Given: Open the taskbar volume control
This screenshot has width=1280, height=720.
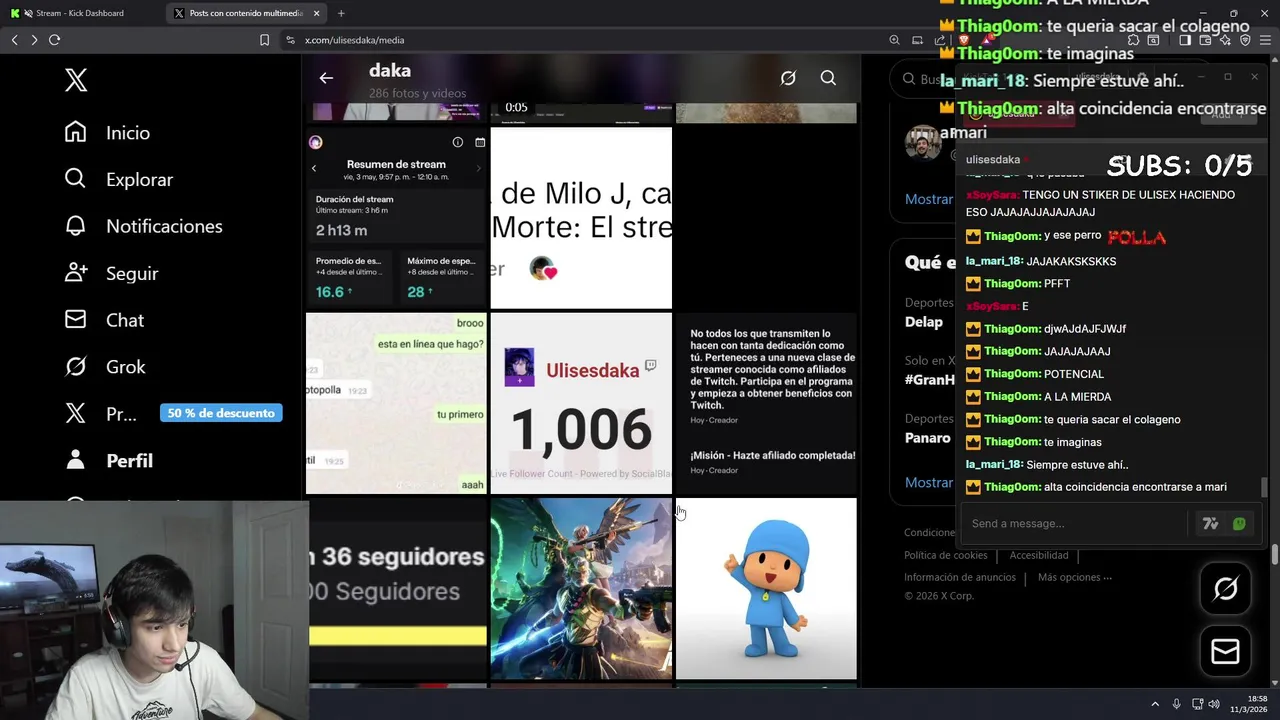Looking at the screenshot, I should 1213,704.
